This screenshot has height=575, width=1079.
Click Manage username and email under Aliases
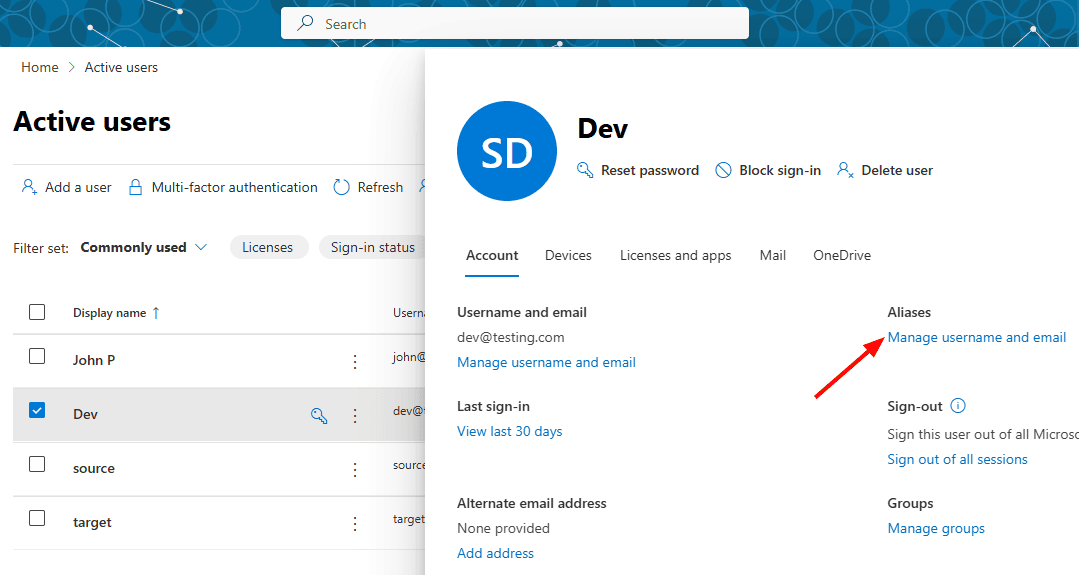point(976,338)
